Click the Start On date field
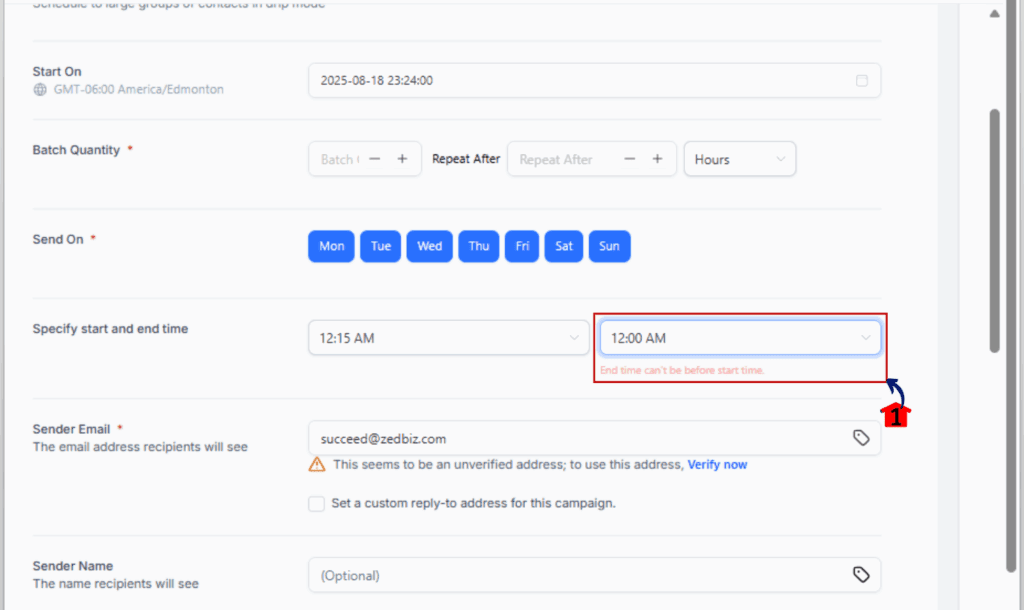Viewport: 1024px width, 610px height. (594, 80)
